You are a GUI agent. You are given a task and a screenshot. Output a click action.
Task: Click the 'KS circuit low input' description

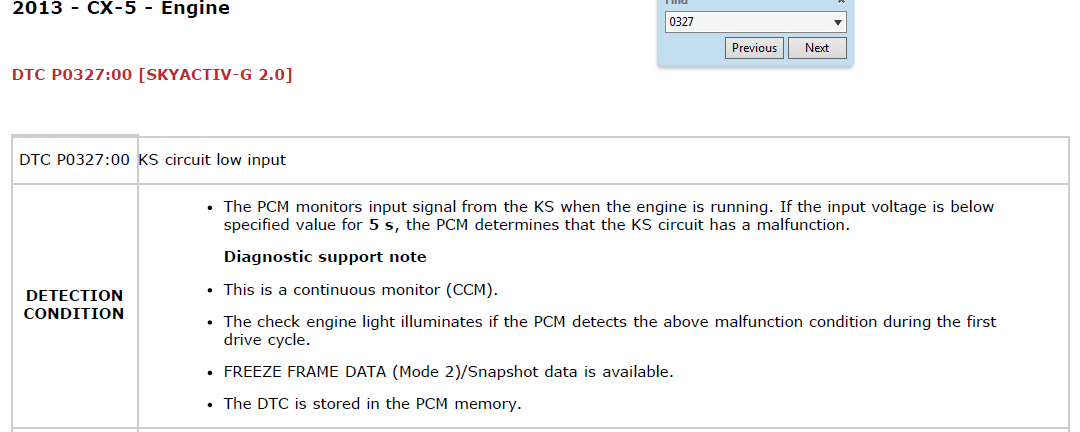point(212,160)
